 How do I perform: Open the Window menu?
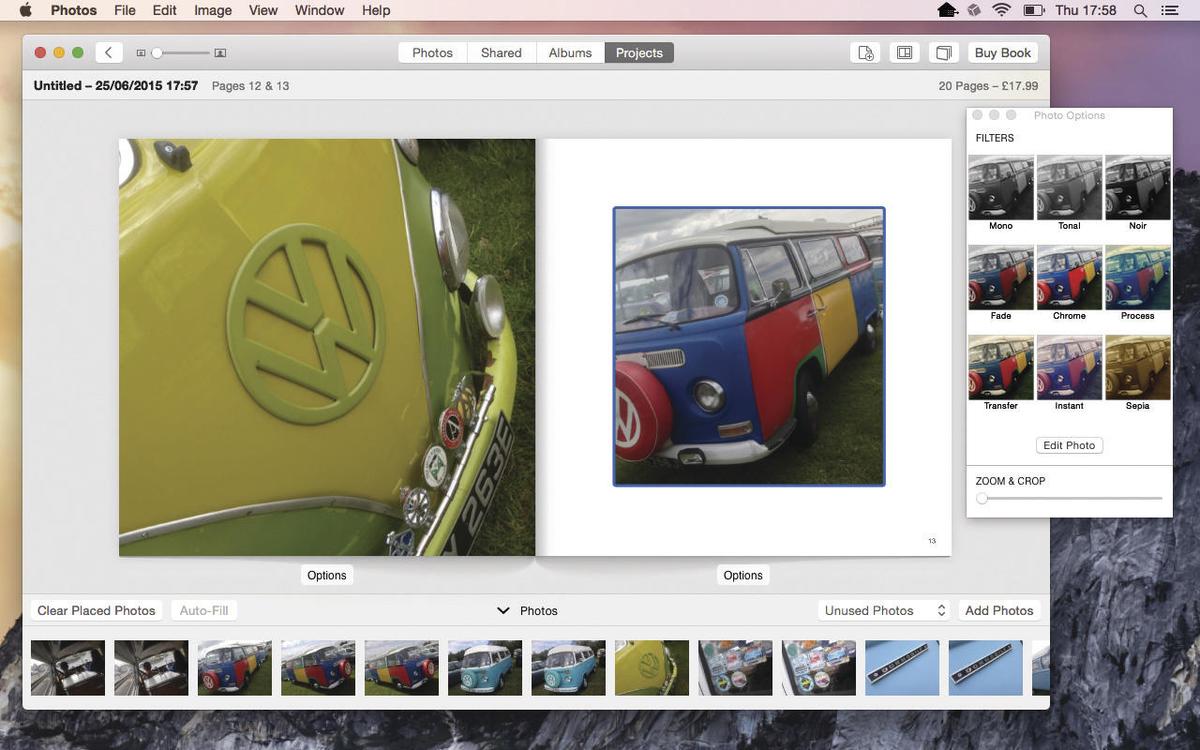[319, 10]
